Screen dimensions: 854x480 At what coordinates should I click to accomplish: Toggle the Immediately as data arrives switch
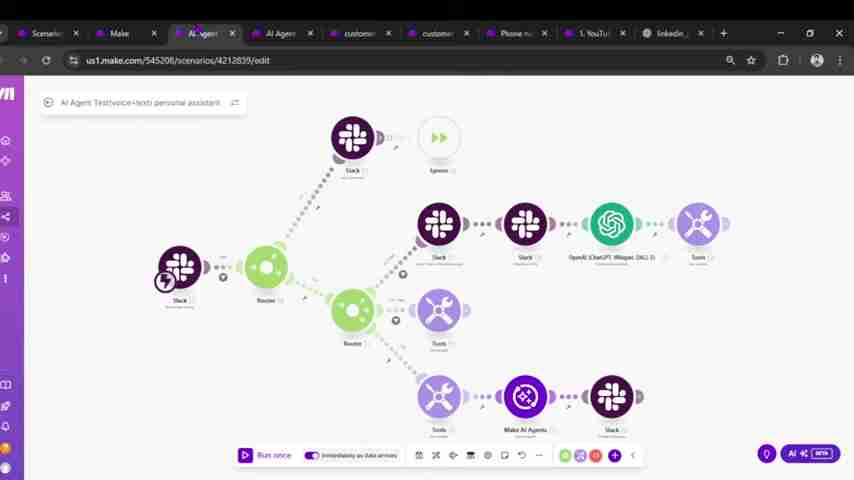click(x=312, y=455)
